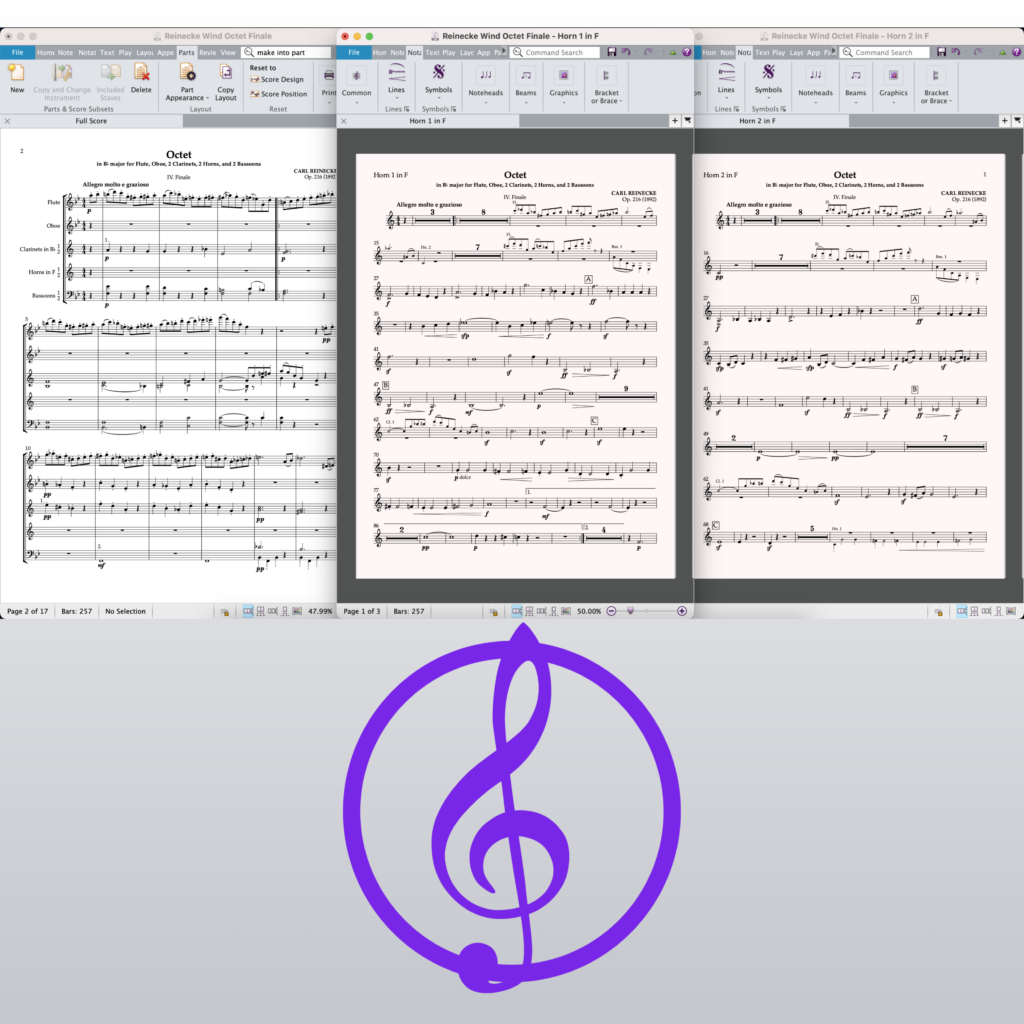Image resolution: width=1024 pixels, height=1024 pixels.
Task: Click Save icon in Horn 2 in F window
Action: click(x=942, y=52)
